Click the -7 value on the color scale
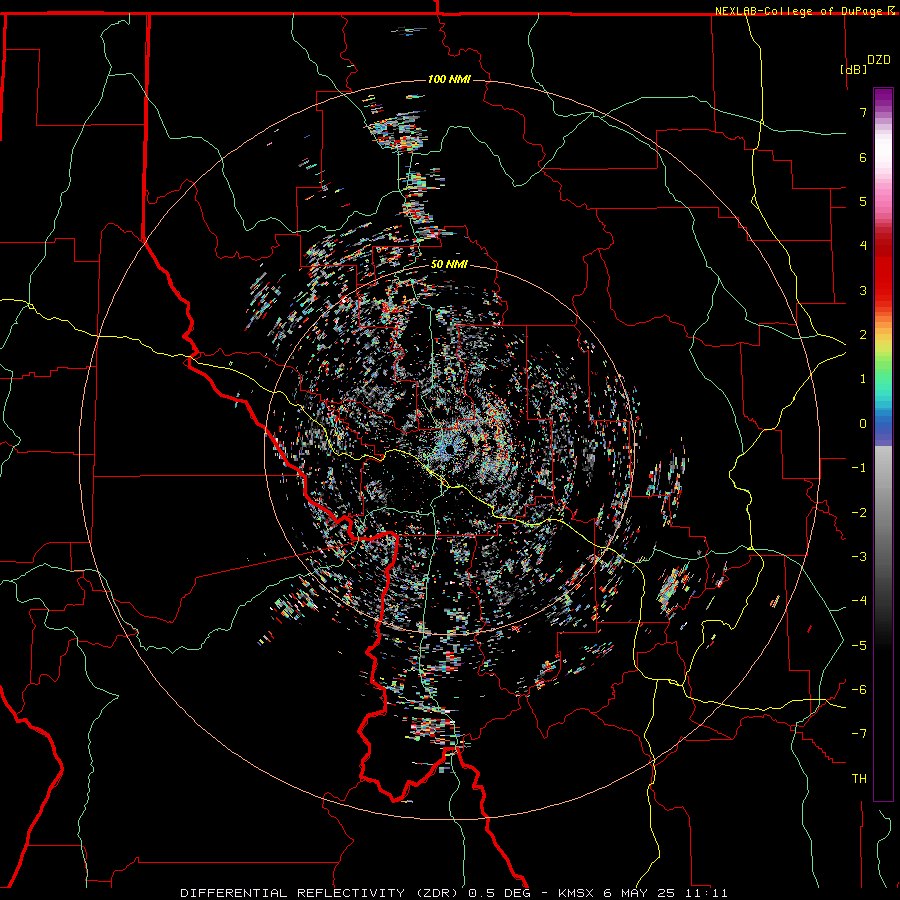This screenshot has height=900, width=900. [859, 734]
